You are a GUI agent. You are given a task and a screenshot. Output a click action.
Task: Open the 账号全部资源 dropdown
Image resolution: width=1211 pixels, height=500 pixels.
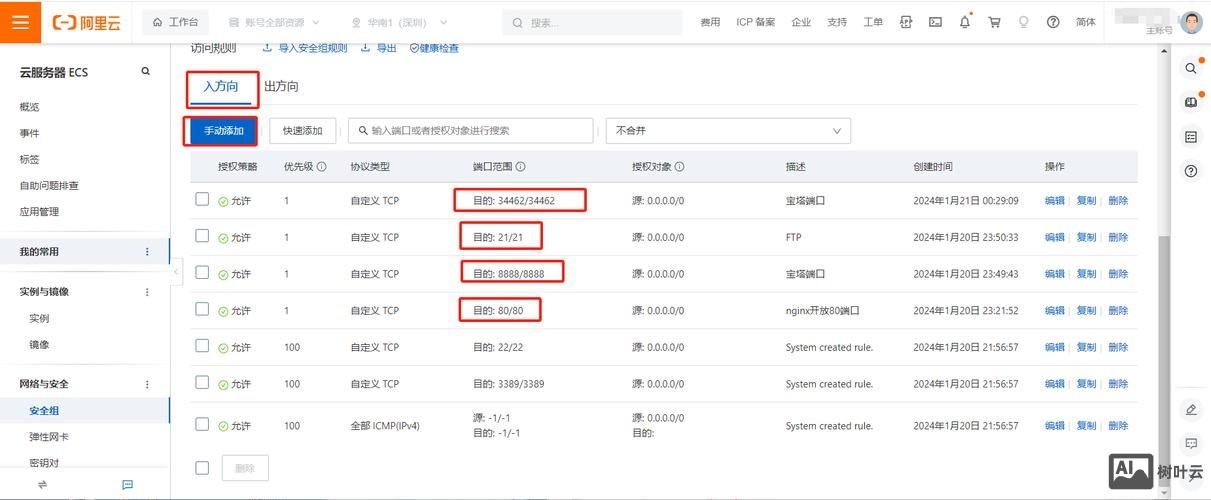(x=274, y=22)
